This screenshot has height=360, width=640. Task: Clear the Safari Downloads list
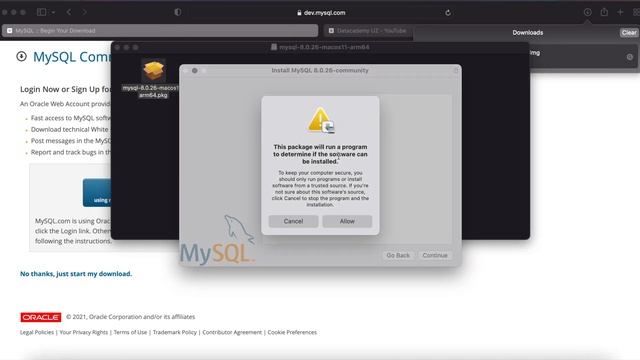click(x=629, y=33)
